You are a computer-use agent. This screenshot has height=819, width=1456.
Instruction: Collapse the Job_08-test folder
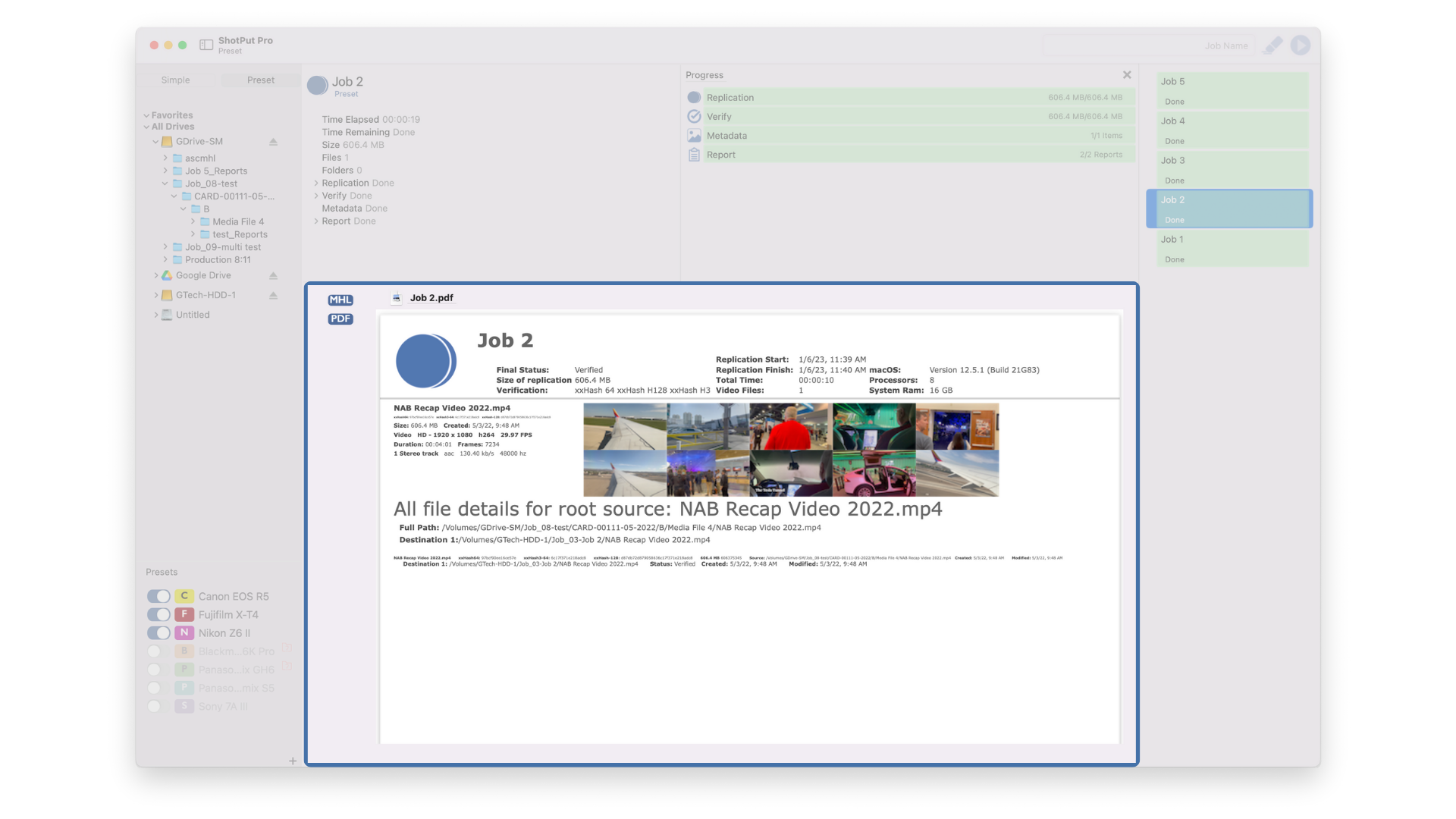coord(165,184)
